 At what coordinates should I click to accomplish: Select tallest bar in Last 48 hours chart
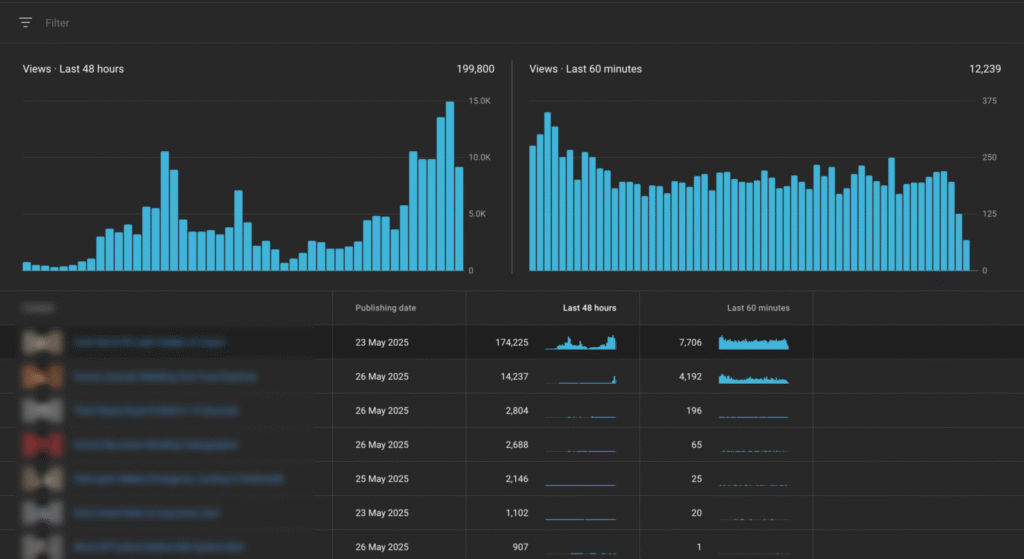450,187
